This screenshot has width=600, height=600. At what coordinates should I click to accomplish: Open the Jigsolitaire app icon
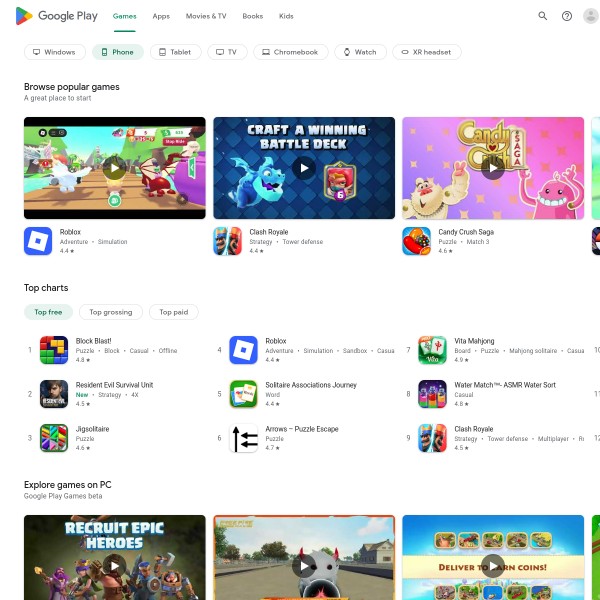[54, 438]
